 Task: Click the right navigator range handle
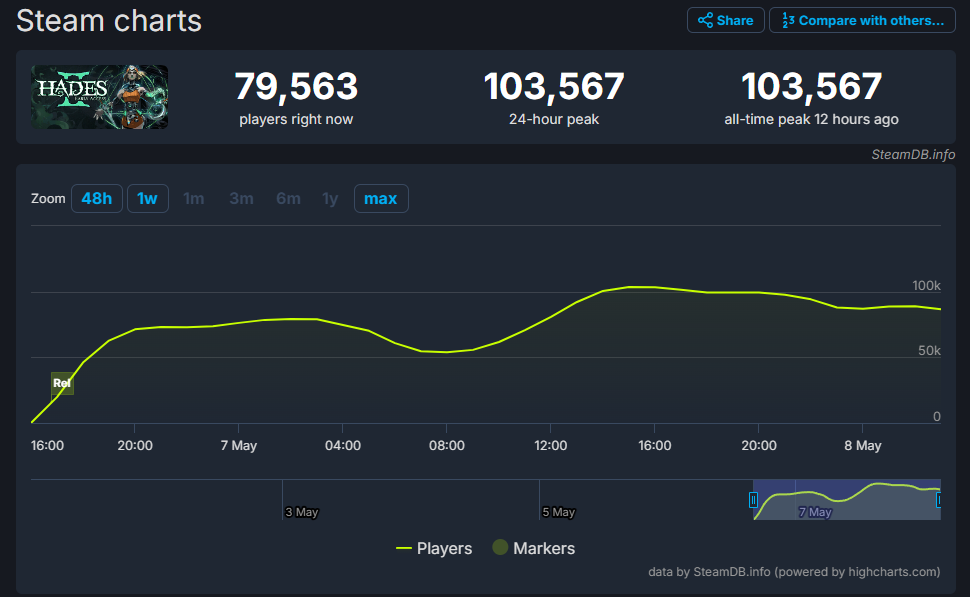pos(939,499)
